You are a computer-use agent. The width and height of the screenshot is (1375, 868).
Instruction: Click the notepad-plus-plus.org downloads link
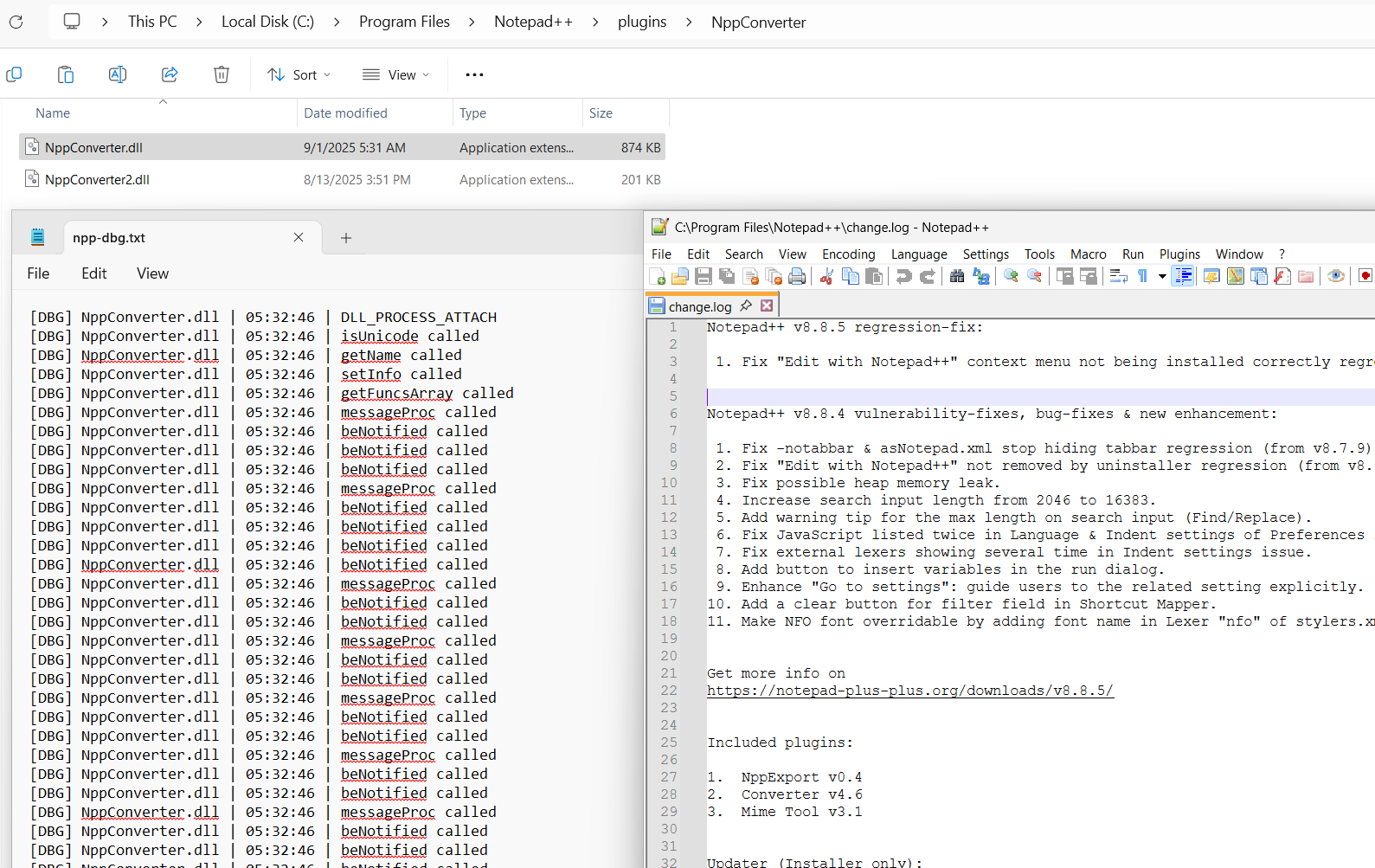tap(910, 691)
